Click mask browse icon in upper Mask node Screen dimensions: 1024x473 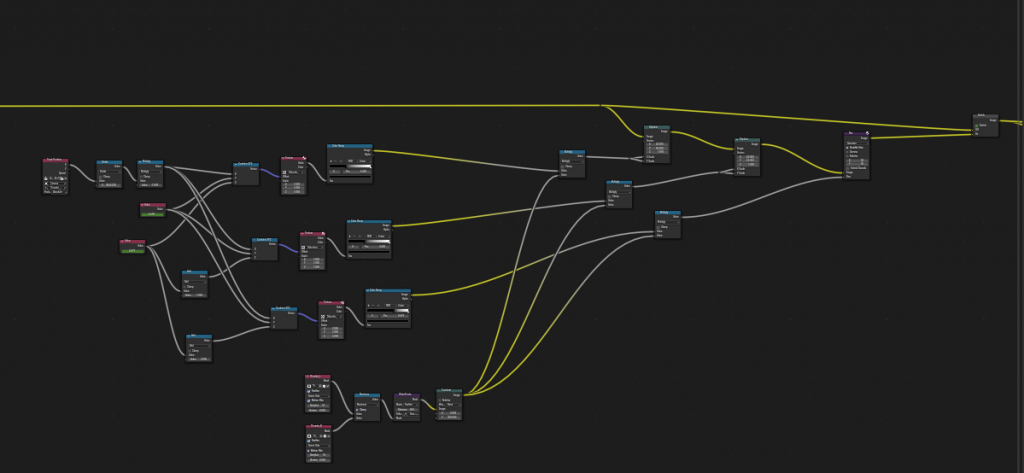309,386
